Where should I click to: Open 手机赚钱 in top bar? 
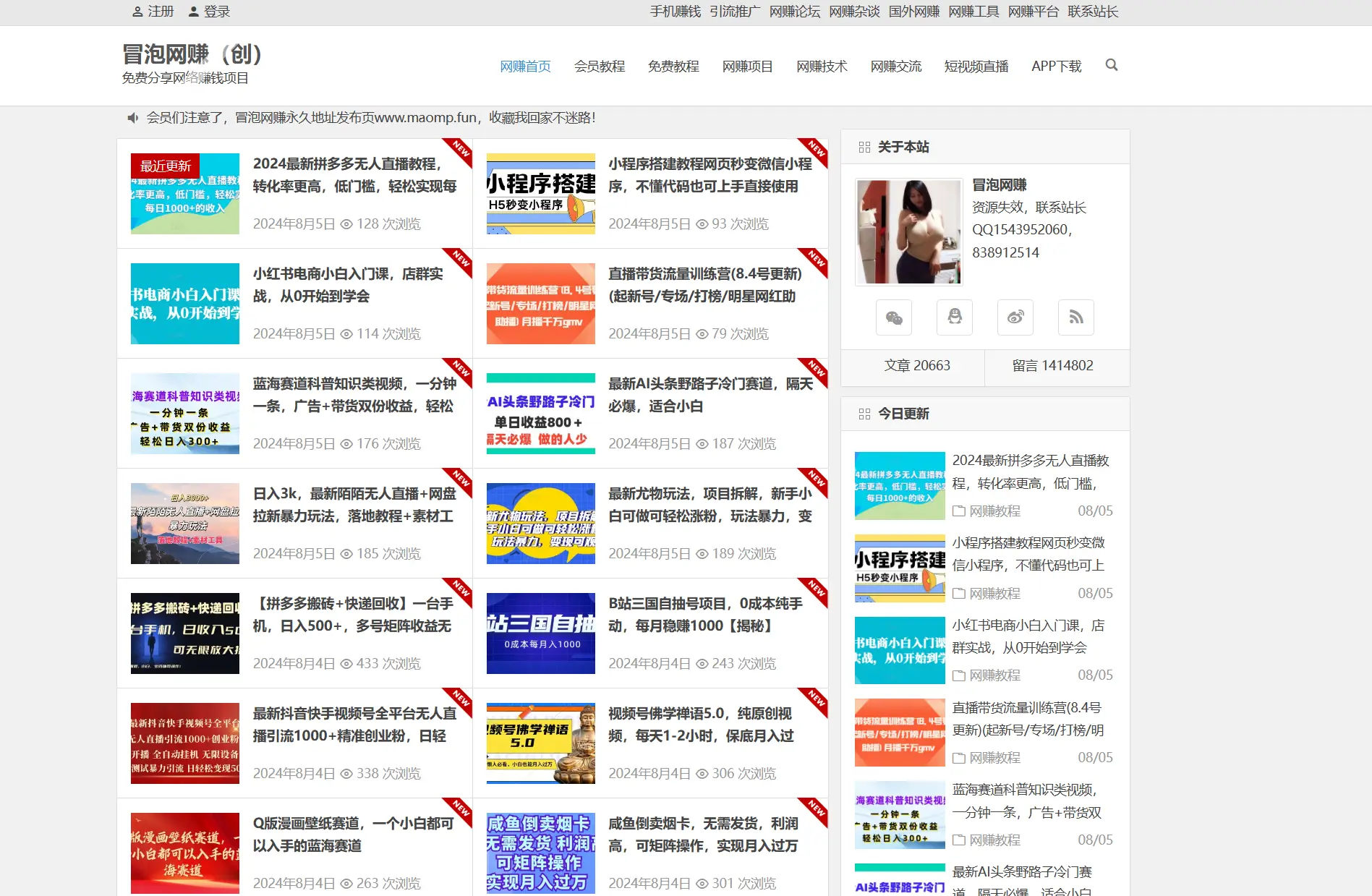pyautogui.click(x=676, y=12)
